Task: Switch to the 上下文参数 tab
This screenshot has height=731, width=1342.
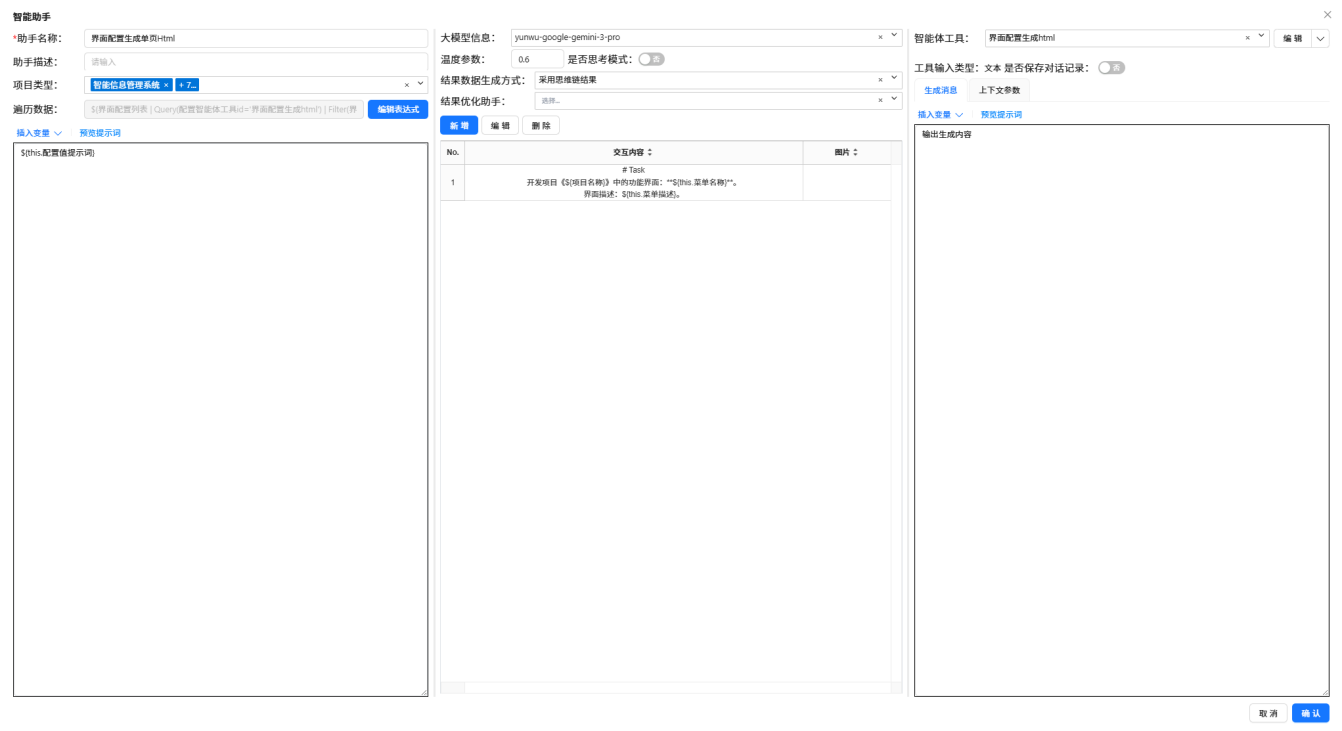Action: tap(999, 90)
